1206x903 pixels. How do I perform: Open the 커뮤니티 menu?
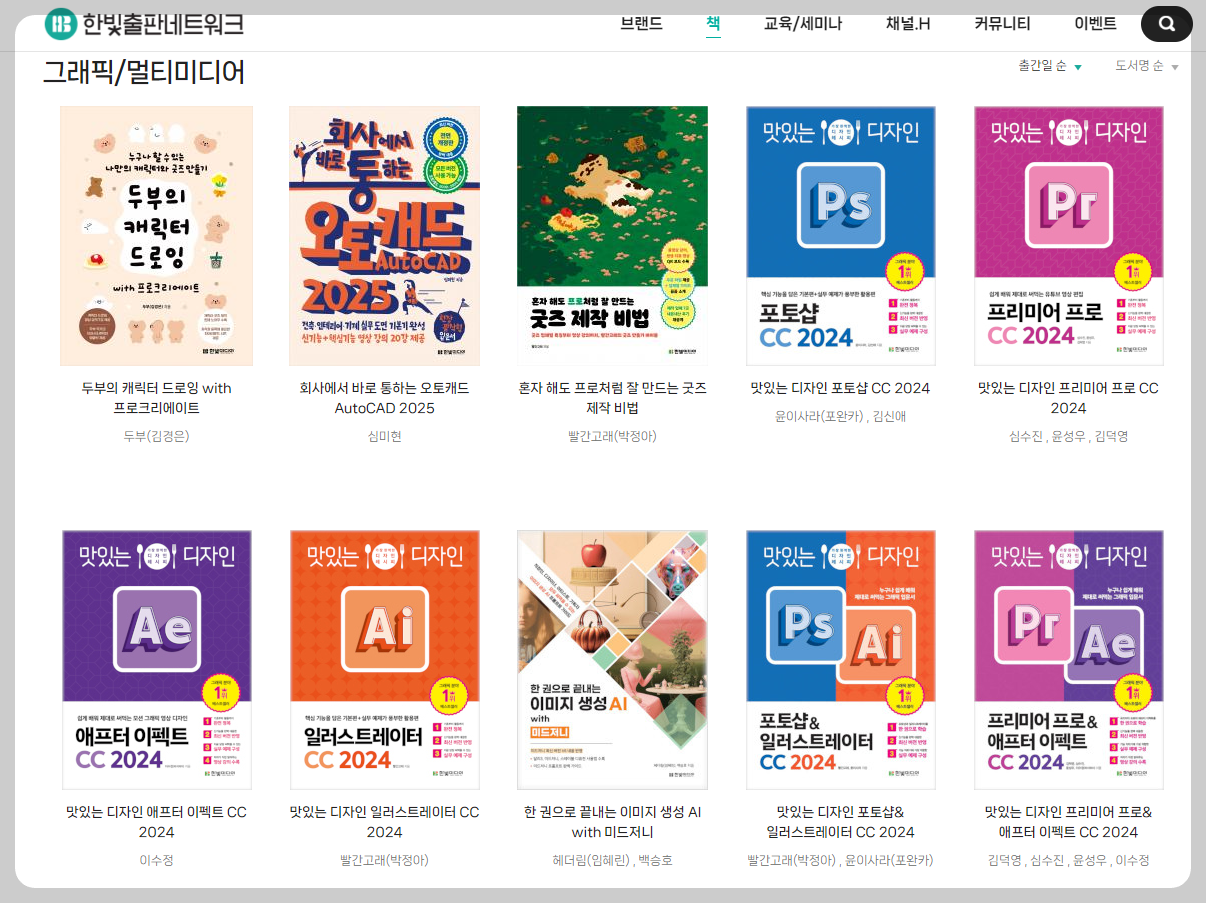pyautogui.click(x=1002, y=24)
